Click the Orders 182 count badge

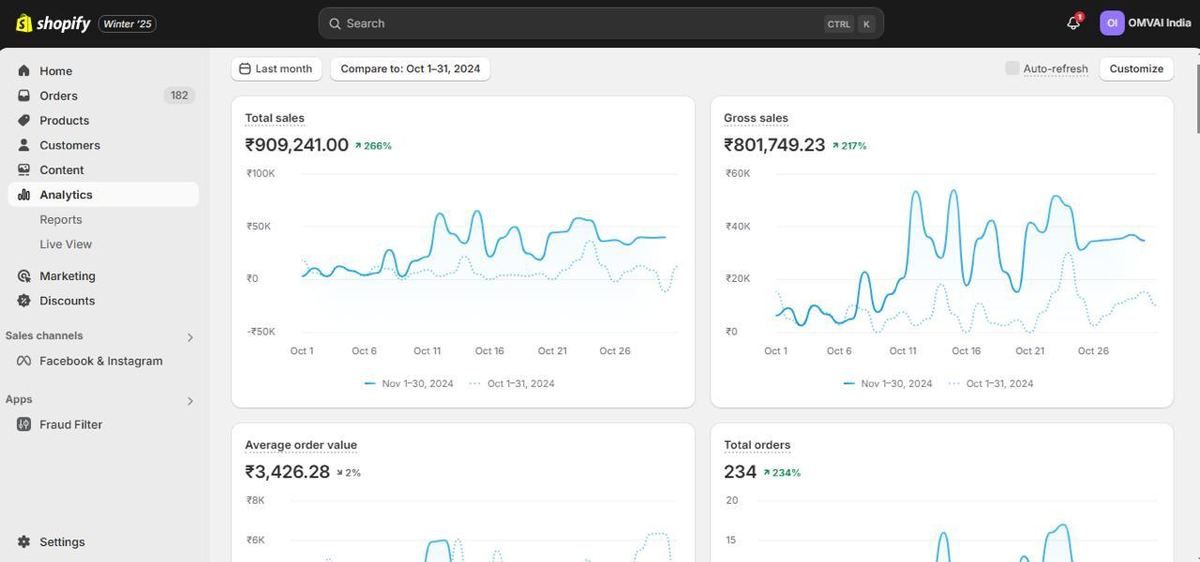pos(179,96)
